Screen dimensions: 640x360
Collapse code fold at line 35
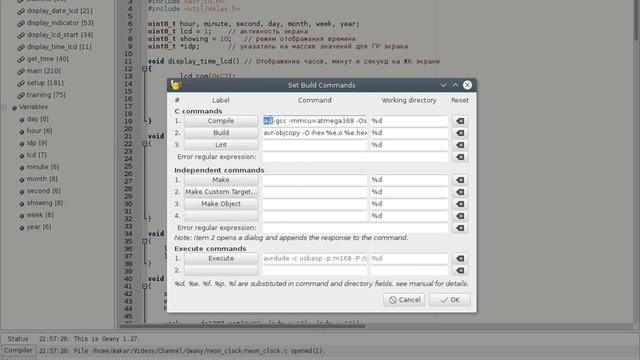(144, 241)
